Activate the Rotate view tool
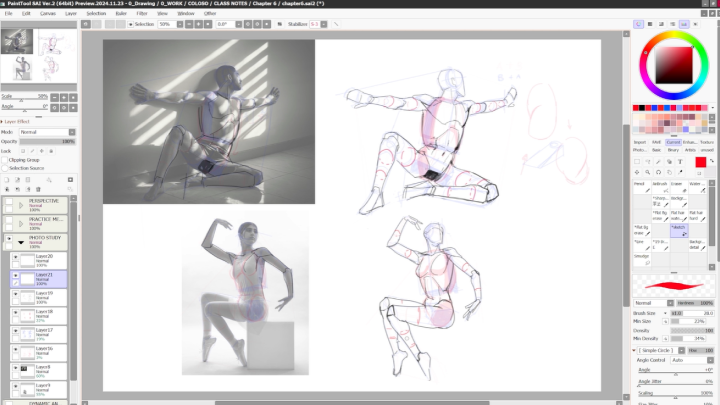The image size is (720, 405). pyautogui.click(x=658, y=172)
